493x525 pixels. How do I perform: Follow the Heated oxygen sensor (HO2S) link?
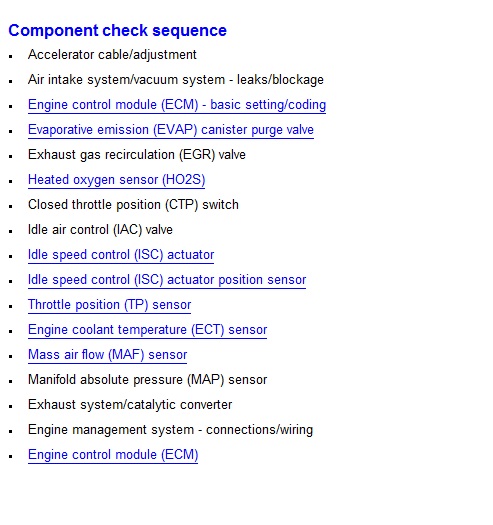[117, 180]
